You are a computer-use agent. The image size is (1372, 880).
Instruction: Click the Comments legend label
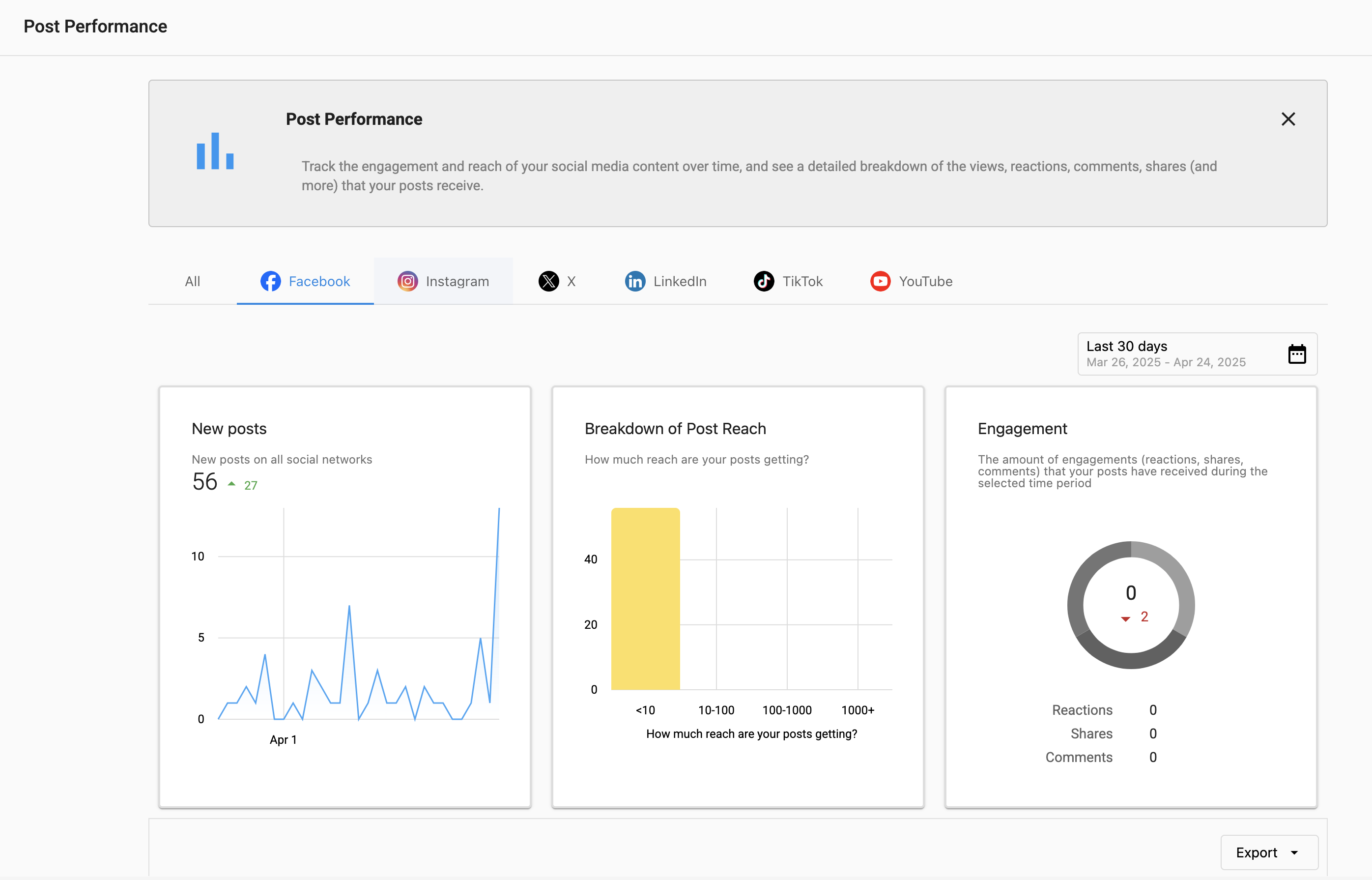[x=1079, y=757]
